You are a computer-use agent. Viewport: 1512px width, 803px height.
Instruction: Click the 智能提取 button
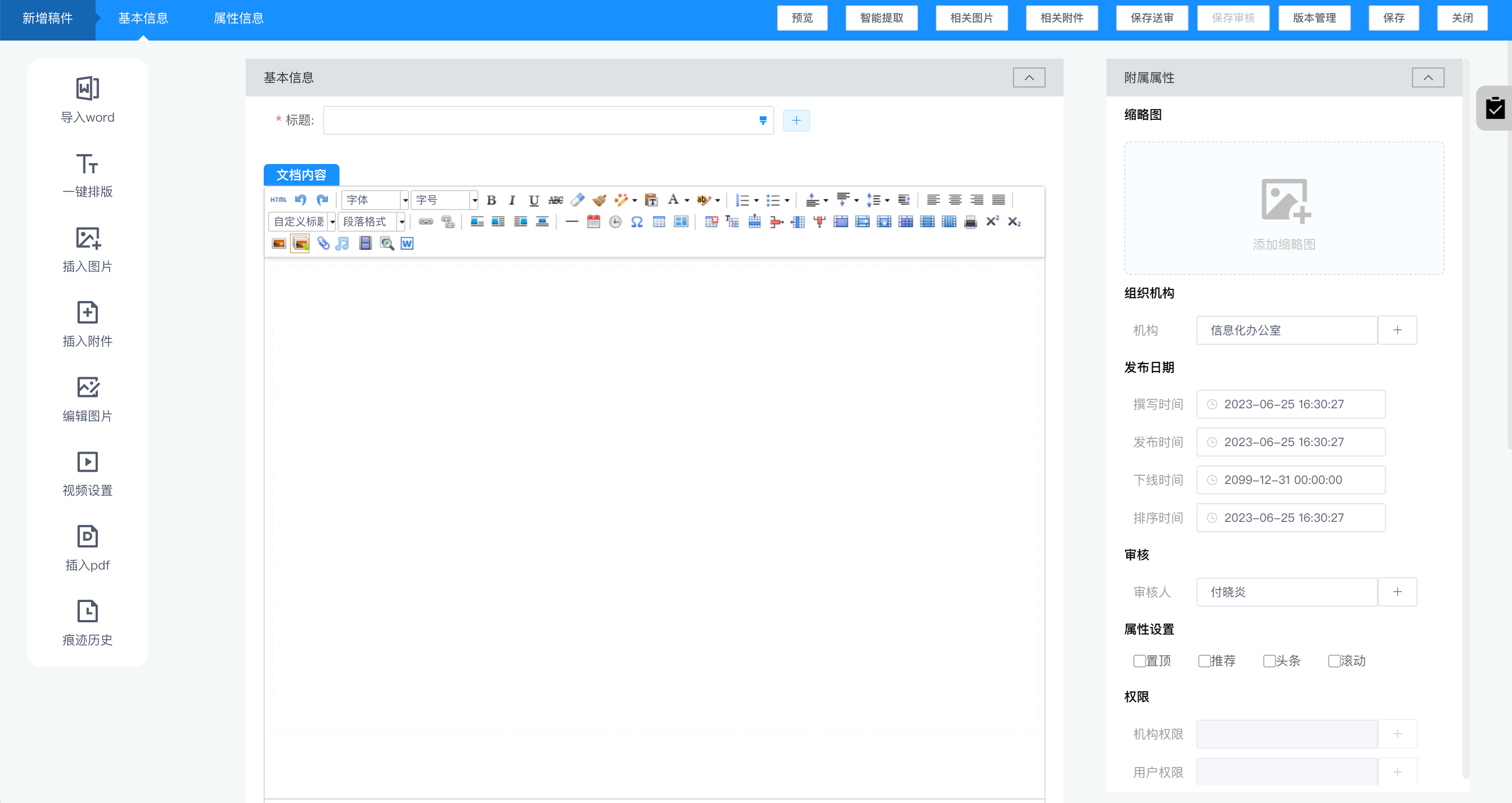tap(881, 18)
